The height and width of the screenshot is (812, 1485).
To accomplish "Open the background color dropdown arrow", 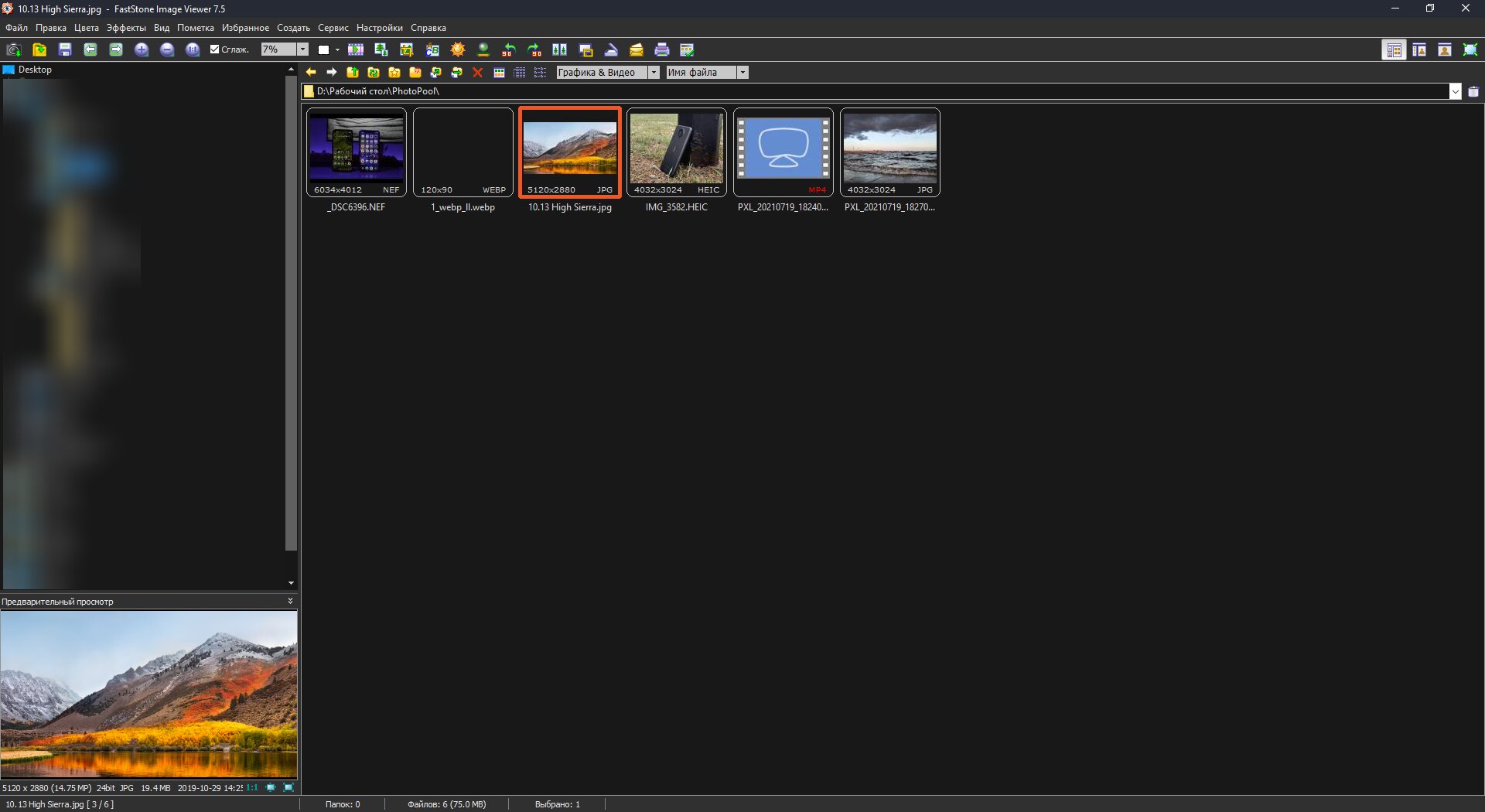I will (337, 49).
